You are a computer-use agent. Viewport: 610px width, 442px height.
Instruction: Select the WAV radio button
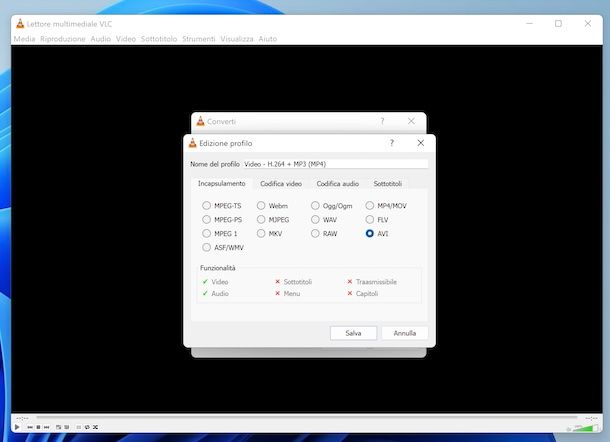315,219
